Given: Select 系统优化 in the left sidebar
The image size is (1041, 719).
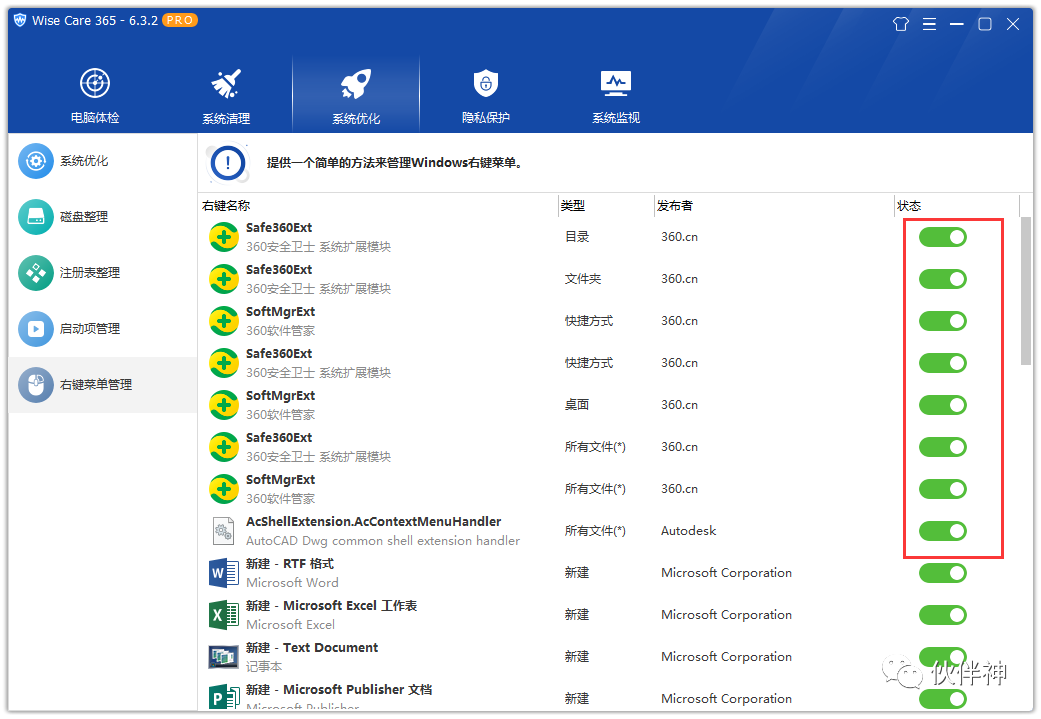Looking at the screenshot, I should pos(103,161).
